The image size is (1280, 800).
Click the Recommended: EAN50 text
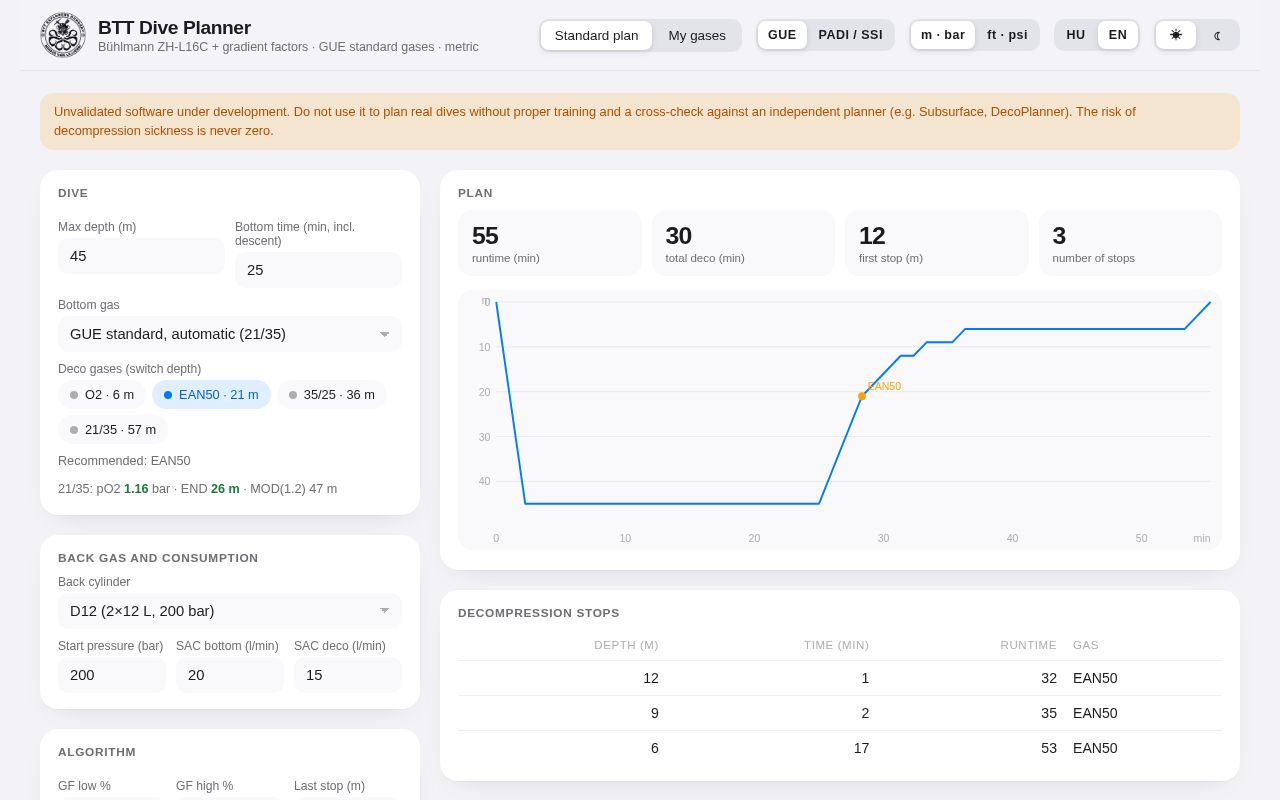click(124, 461)
